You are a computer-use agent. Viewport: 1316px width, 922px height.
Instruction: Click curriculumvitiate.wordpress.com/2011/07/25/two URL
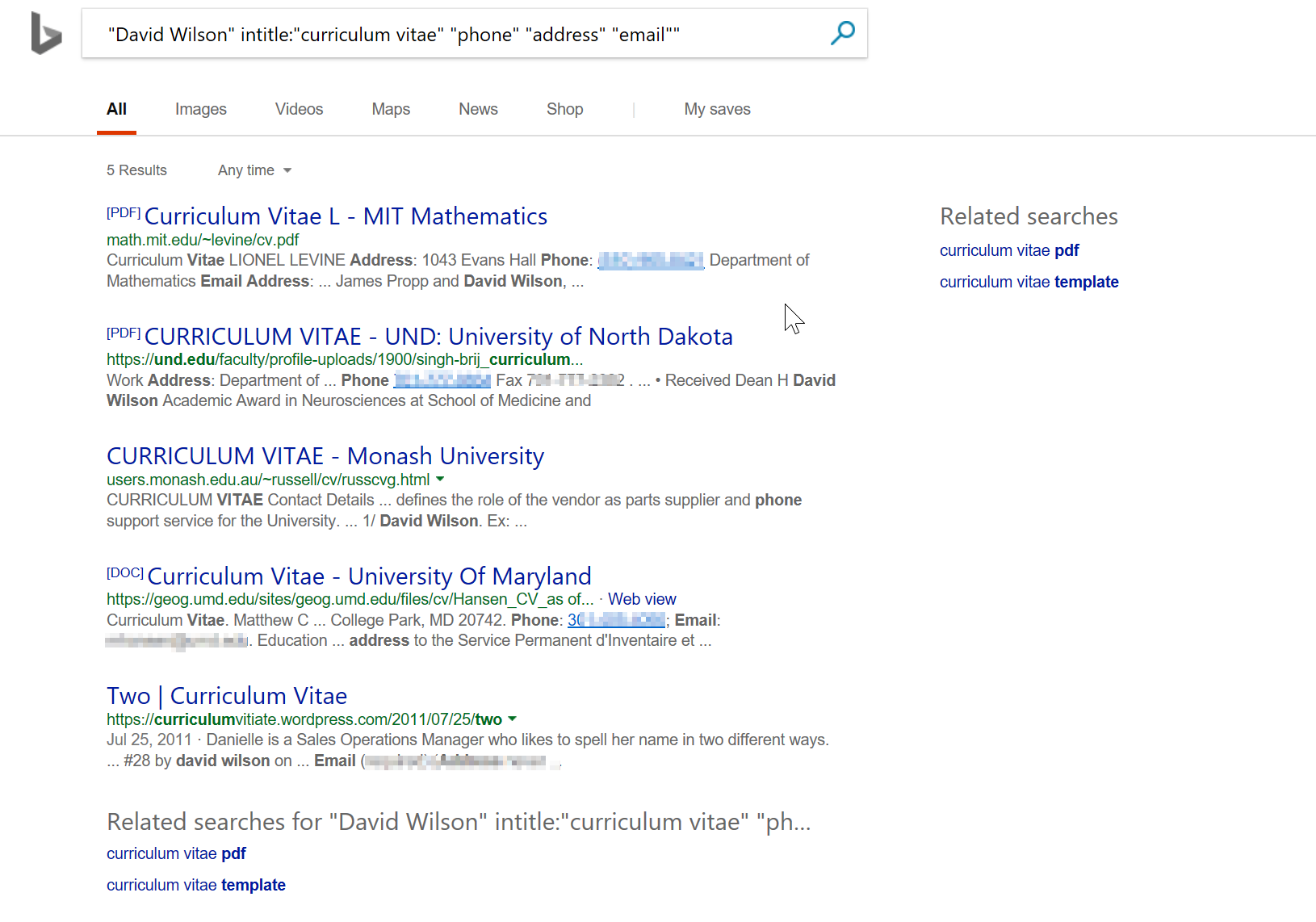tap(304, 719)
